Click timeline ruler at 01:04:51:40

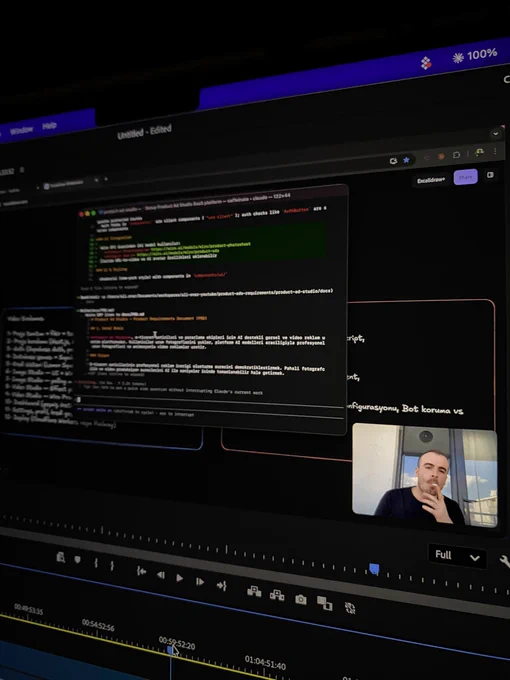click(x=265, y=663)
